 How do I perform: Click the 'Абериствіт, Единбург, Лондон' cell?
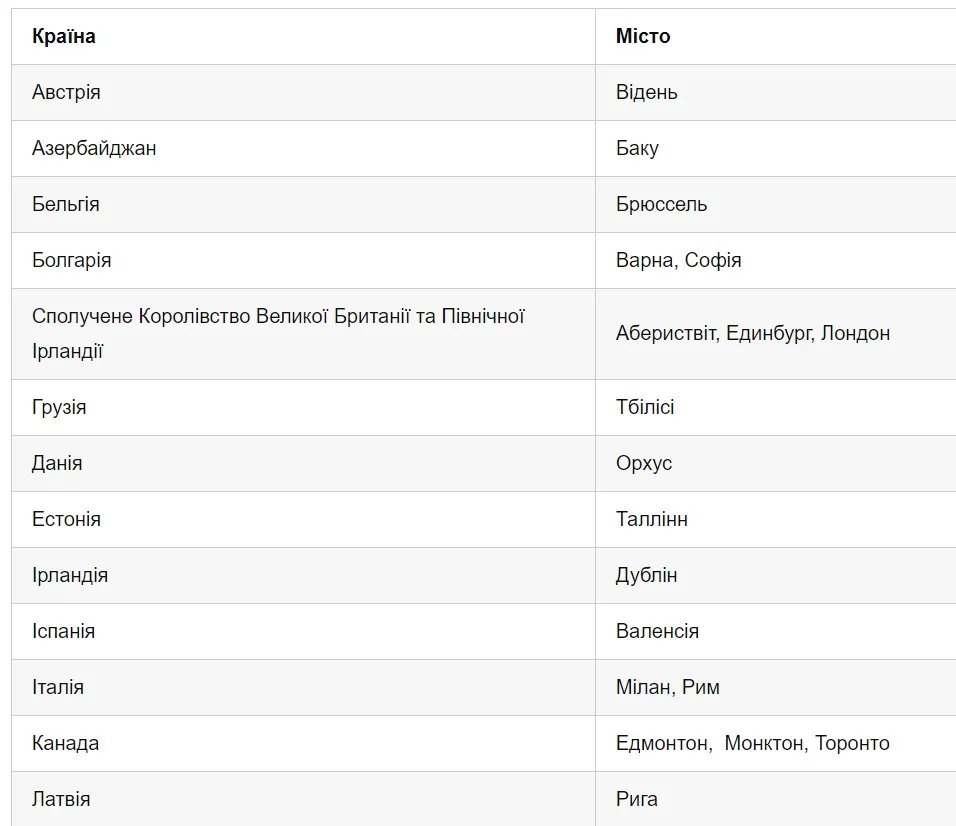(753, 333)
